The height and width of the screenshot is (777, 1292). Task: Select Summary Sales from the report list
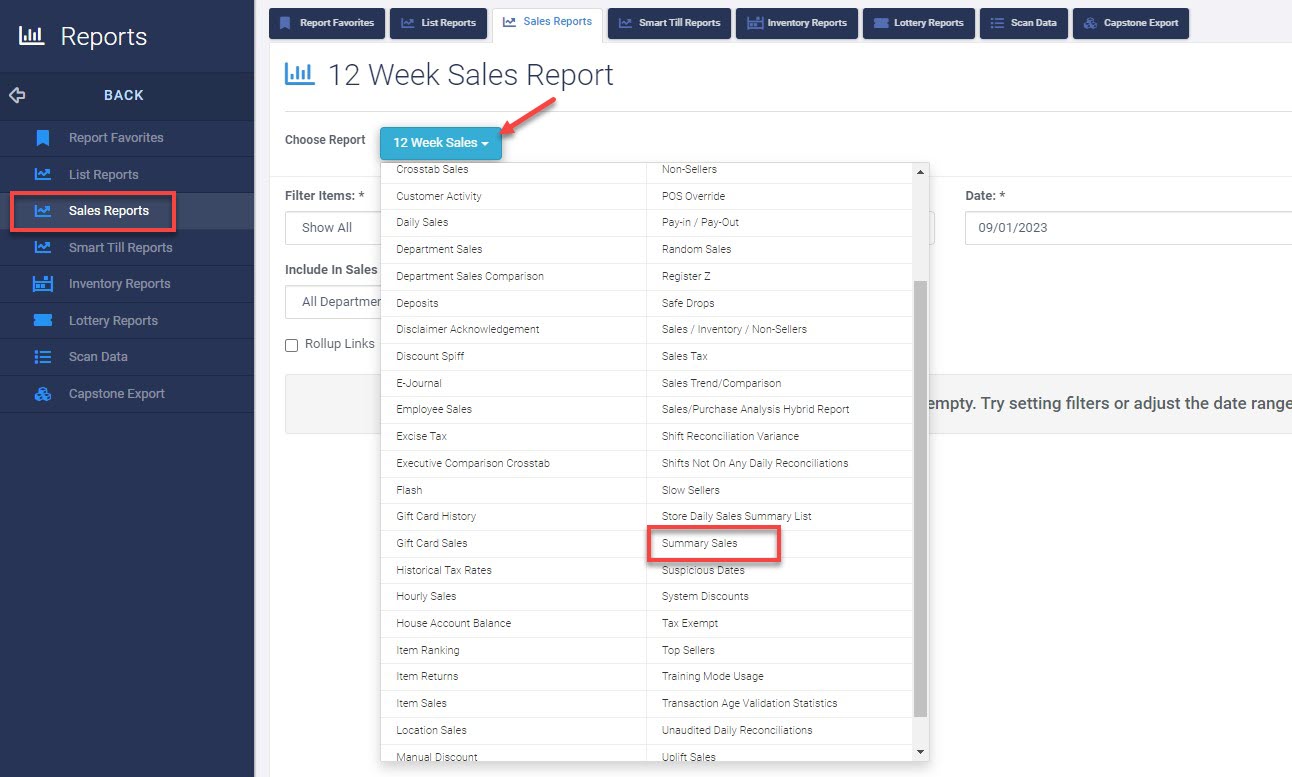pyautogui.click(x=700, y=543)
